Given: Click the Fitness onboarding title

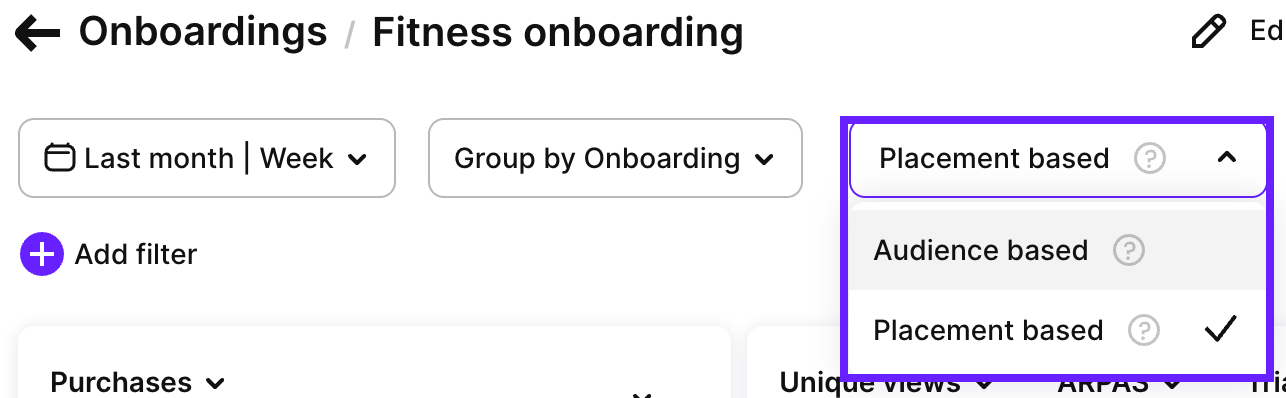Looking at the screenshot, I should point(558,32).
